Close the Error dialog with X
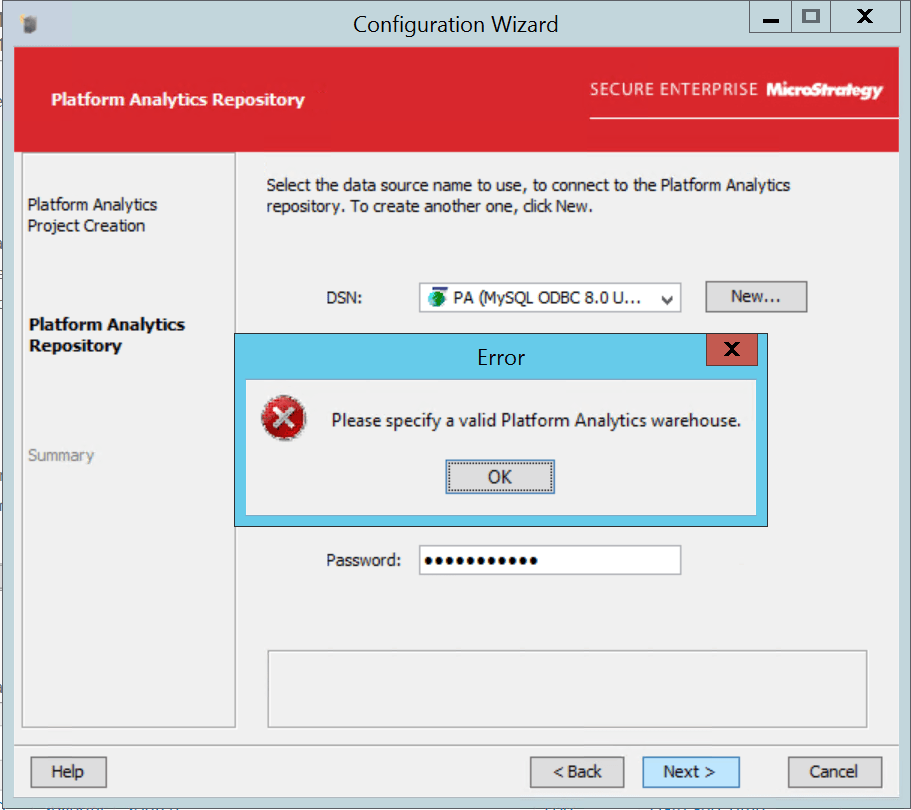The image size is (911, 810). coord(731,349)
